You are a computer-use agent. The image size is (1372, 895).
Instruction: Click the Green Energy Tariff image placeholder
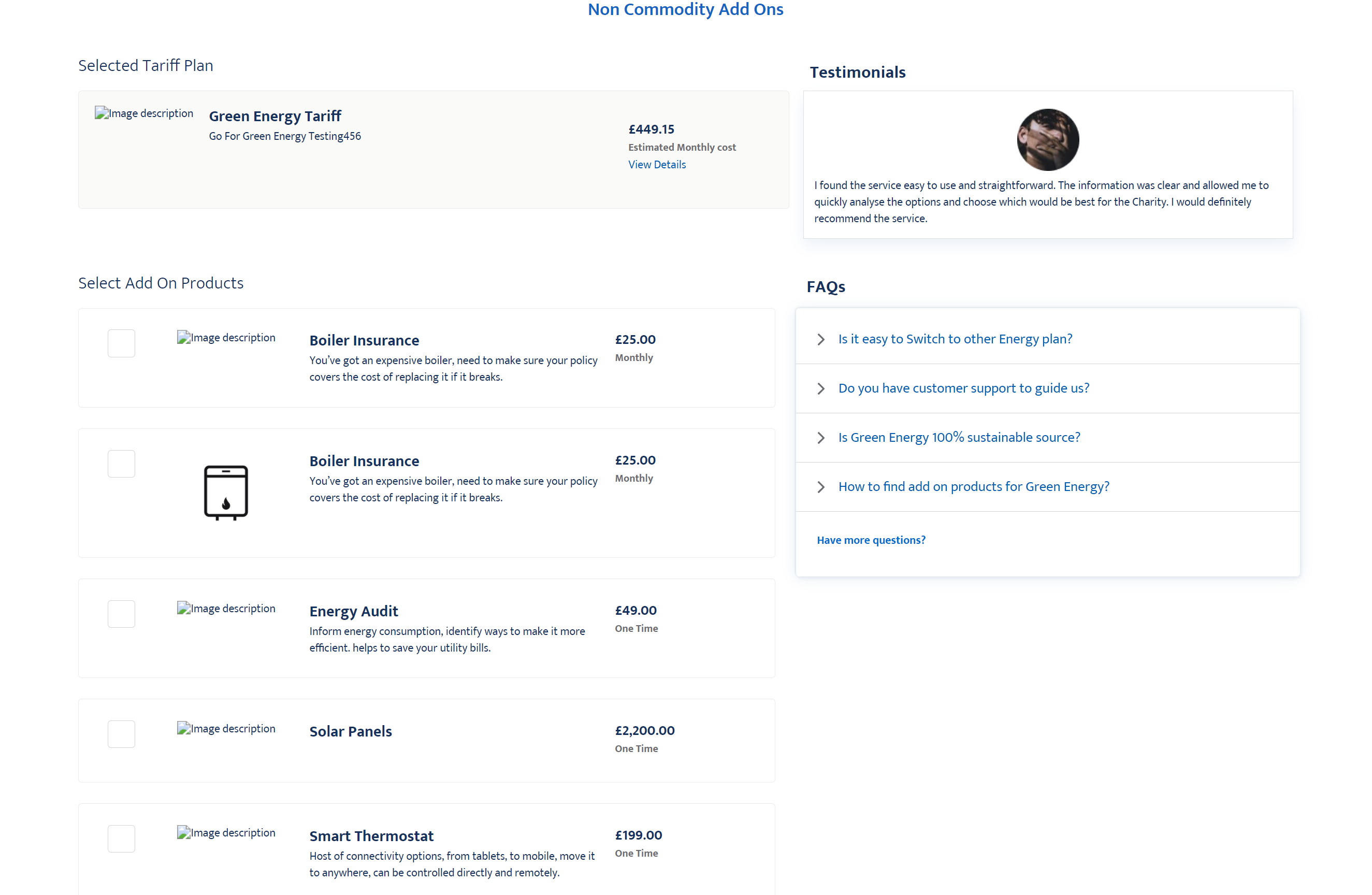[144, 113]
